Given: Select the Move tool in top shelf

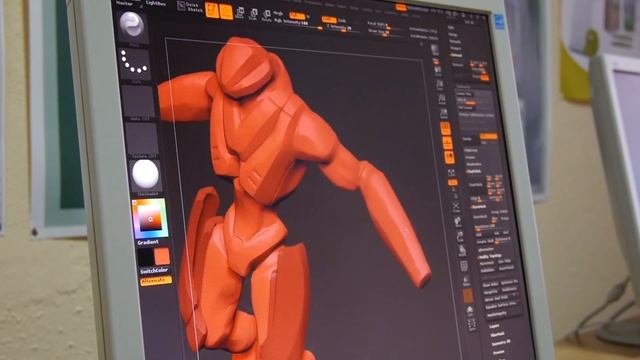Looking at the screenshot, I should tap(240, 13).
